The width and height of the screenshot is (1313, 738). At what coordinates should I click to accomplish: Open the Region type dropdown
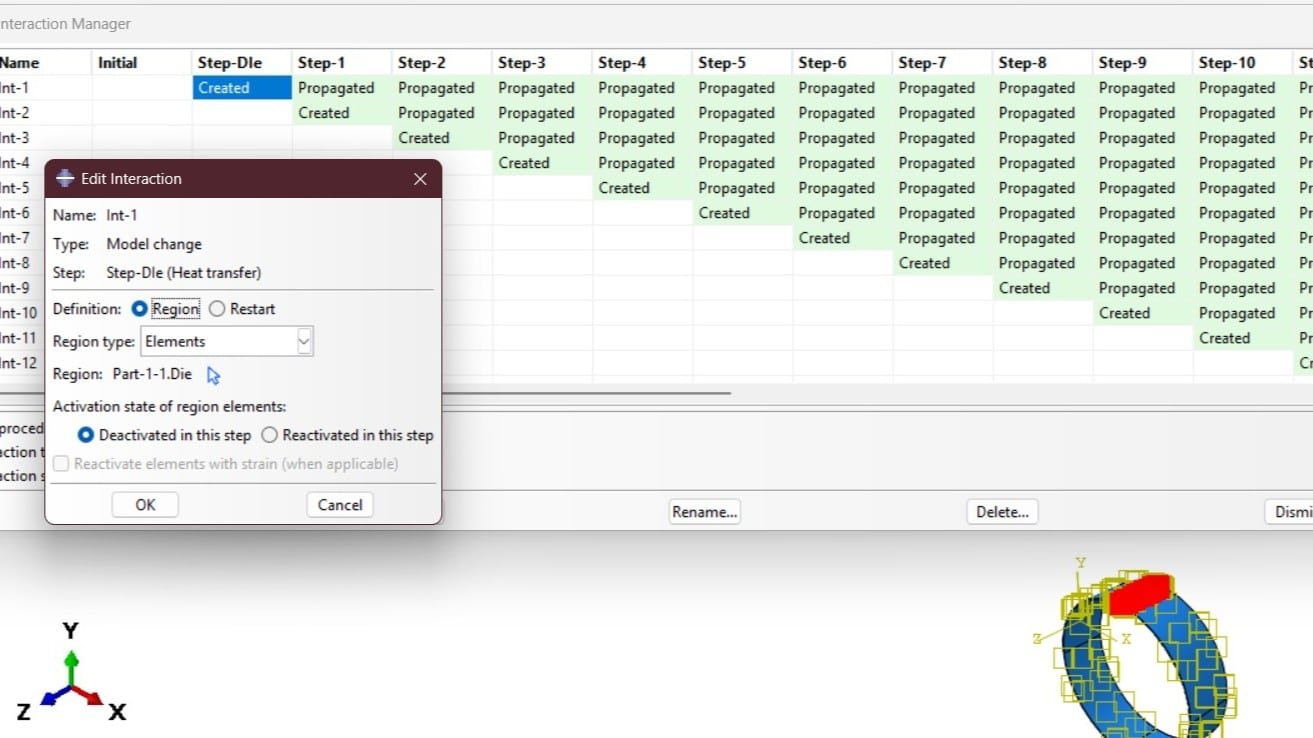[x=304, y=341]
